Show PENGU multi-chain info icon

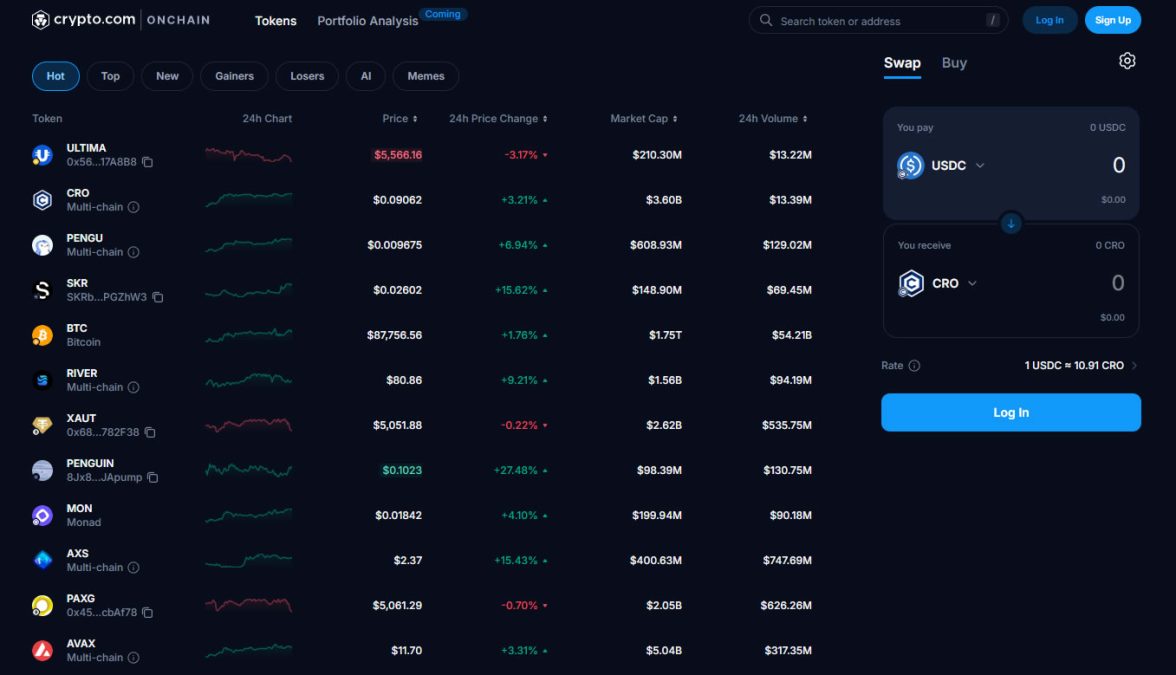click(x=134, y=252)
